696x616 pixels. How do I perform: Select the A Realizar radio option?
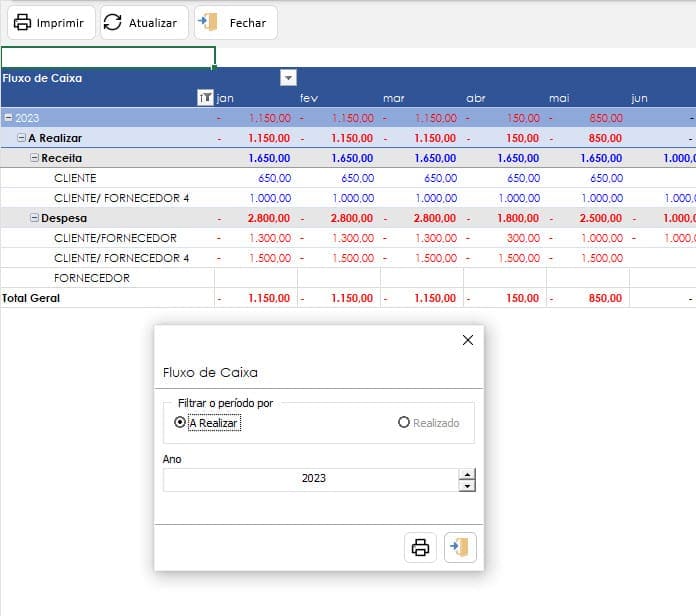180,423
